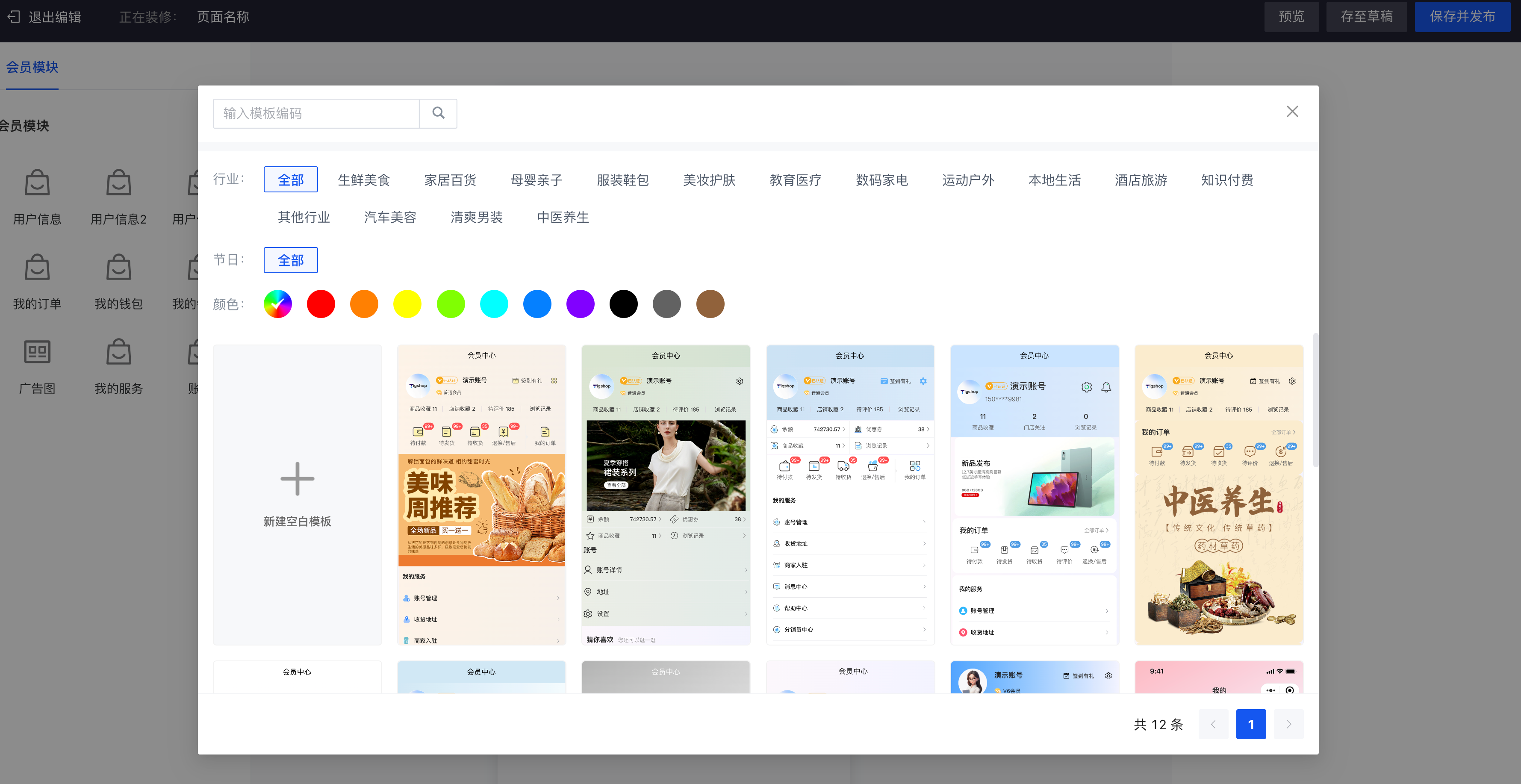
Task: Click the 退出编辑 exit icon
Action: click(x=14, y=17)
